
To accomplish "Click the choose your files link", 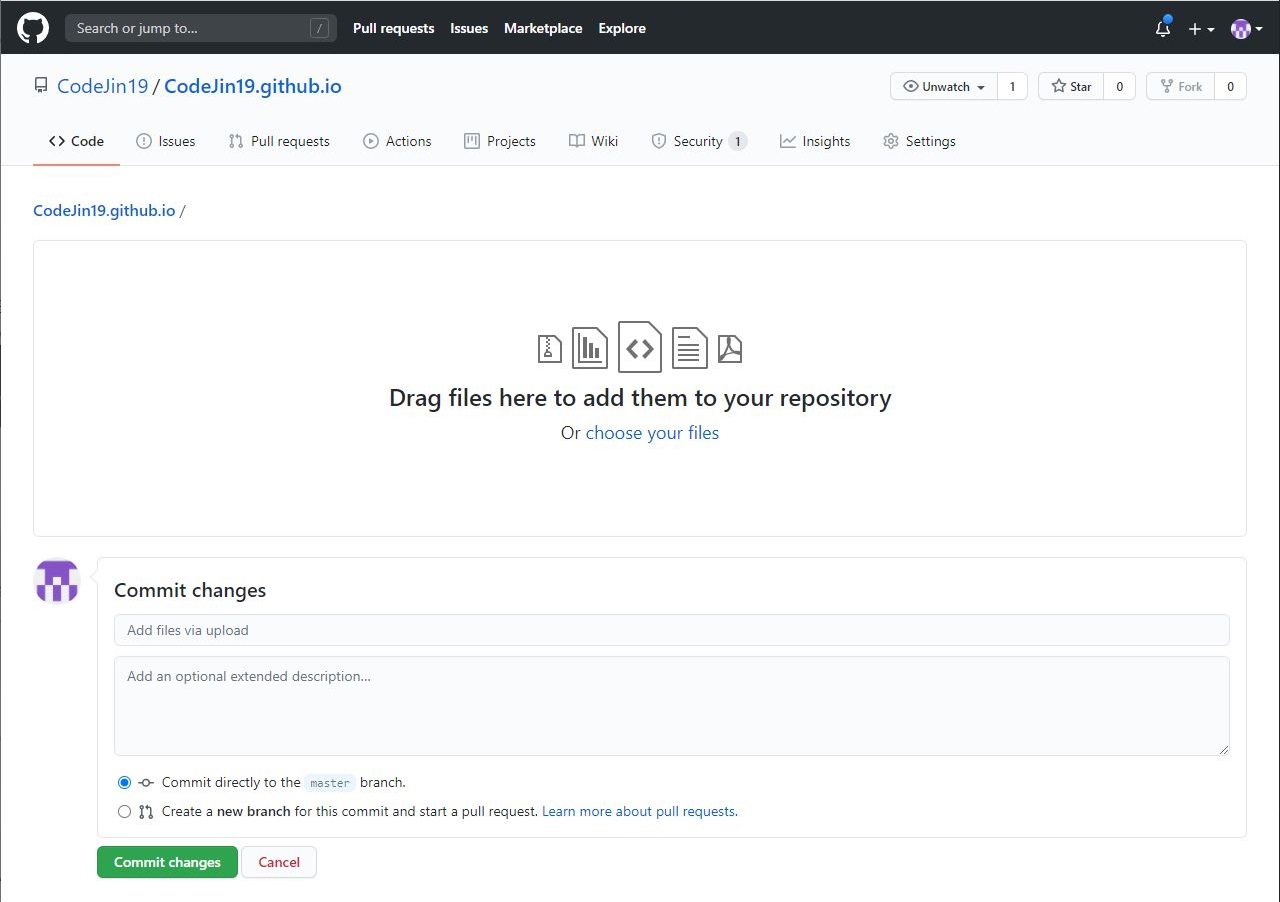I will coord(652,433).
